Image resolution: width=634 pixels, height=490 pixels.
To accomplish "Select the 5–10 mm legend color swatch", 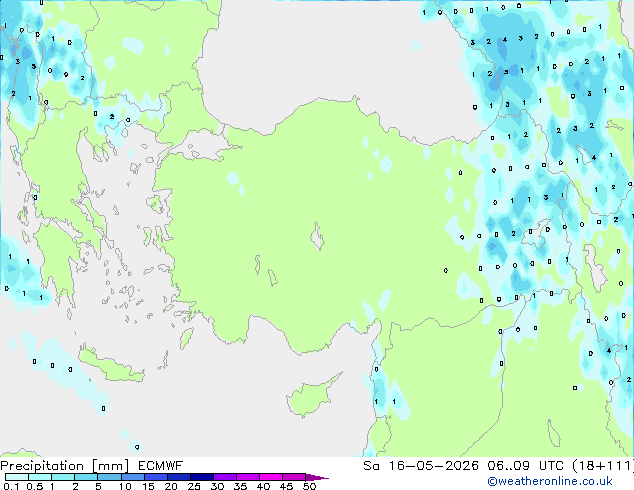I will click(x=109, y=477).
